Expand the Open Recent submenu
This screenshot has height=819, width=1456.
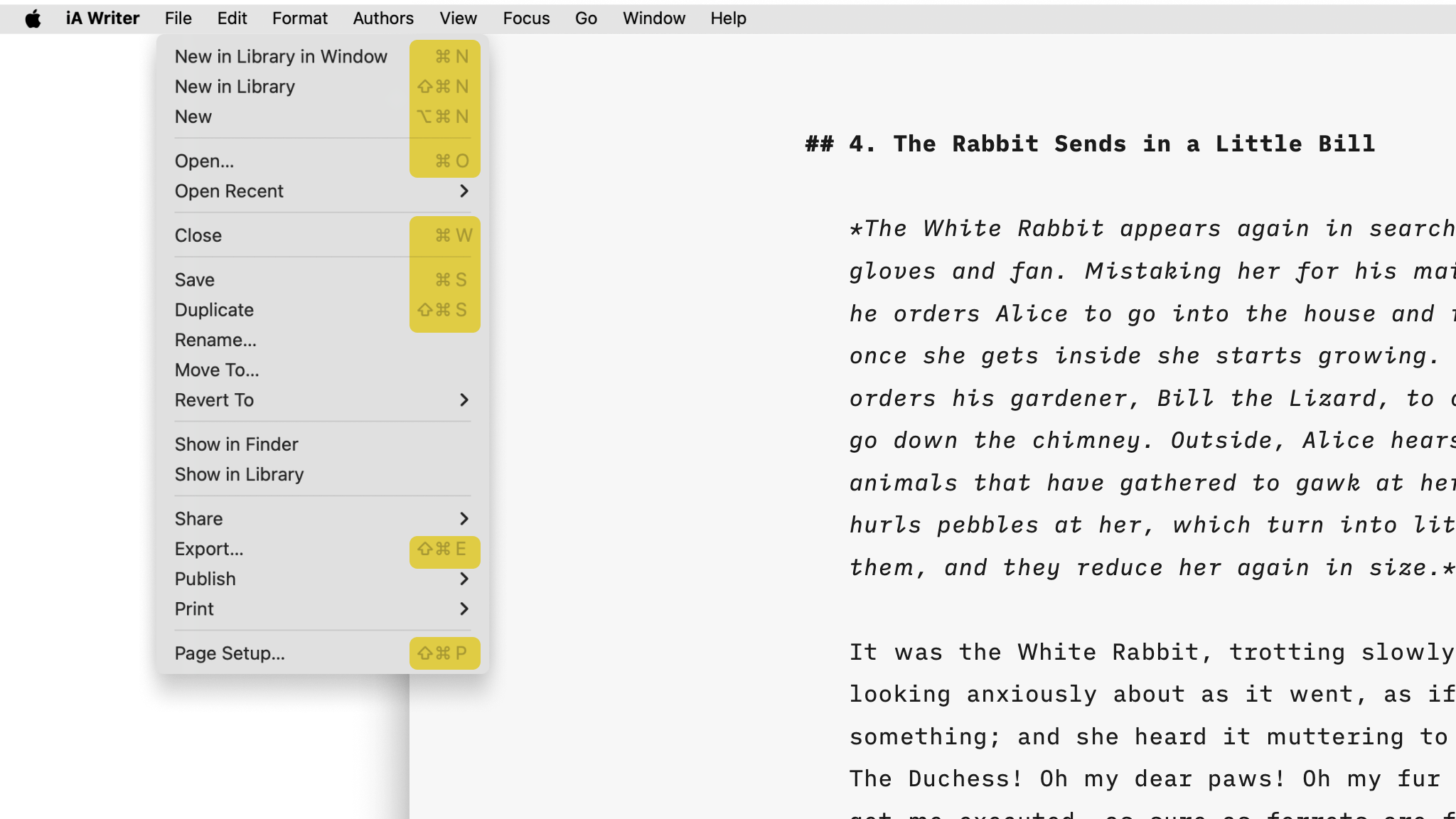pyautogui.click(x=230, y=191)
